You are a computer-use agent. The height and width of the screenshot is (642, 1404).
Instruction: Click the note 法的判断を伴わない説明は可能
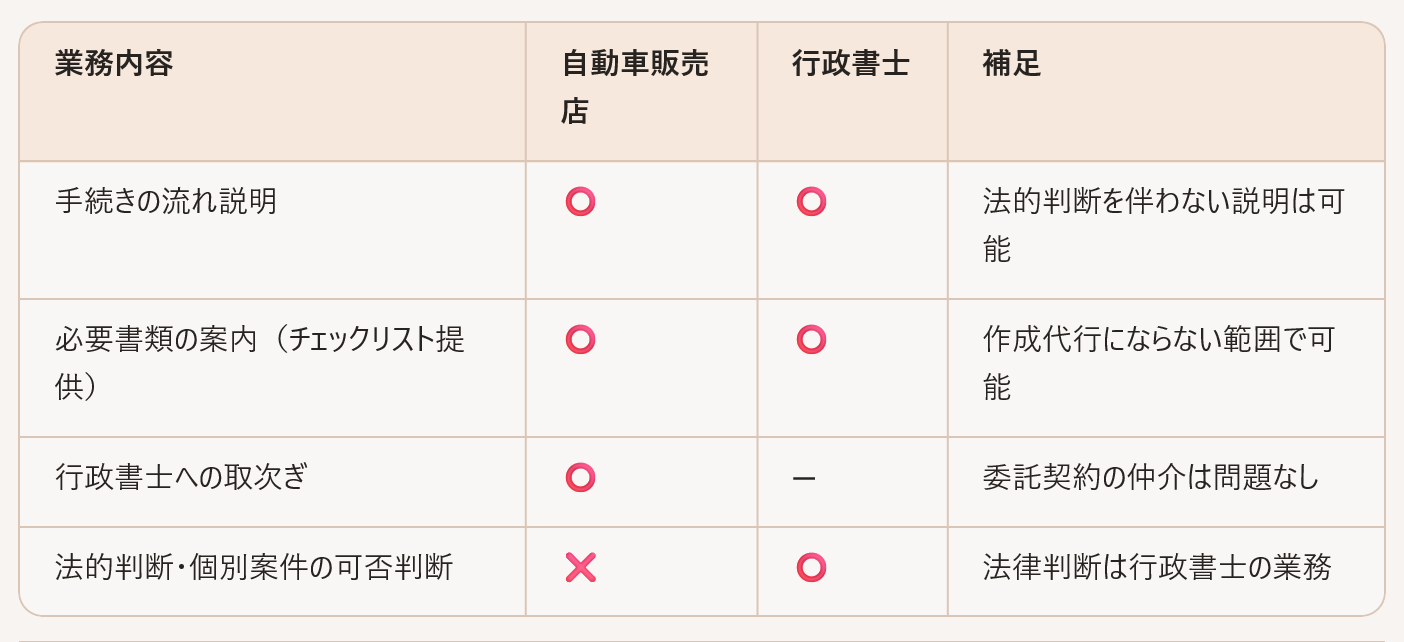point(1163,225)
